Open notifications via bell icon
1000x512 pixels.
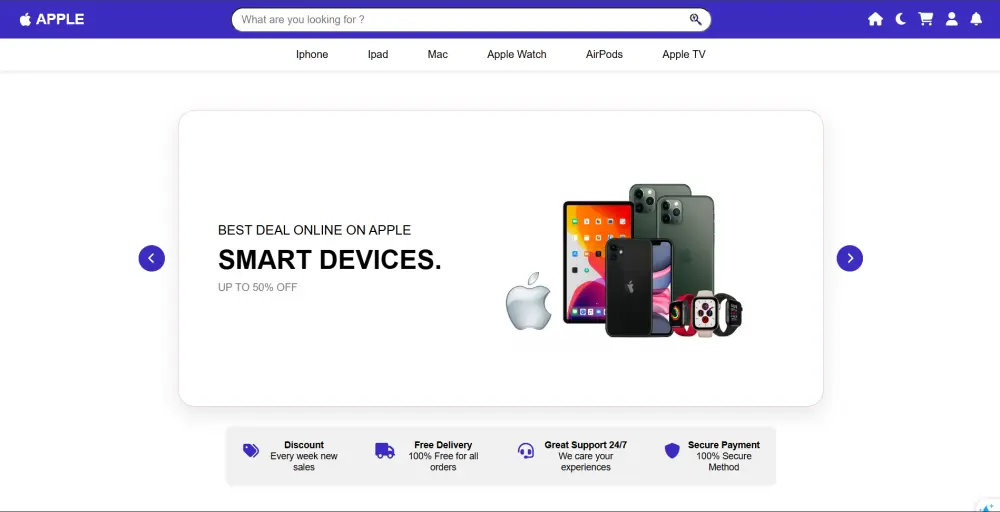coord(976,19)
